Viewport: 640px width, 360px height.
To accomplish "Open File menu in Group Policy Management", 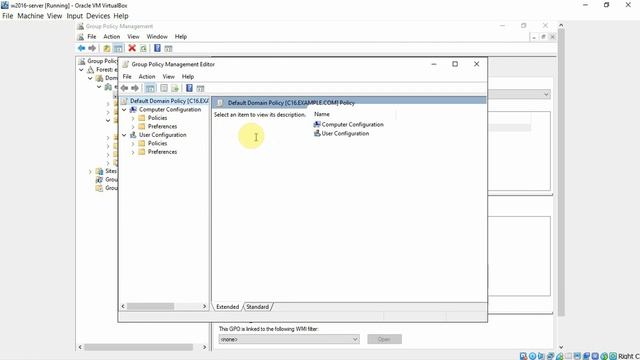I will click(x=92, y=36).
